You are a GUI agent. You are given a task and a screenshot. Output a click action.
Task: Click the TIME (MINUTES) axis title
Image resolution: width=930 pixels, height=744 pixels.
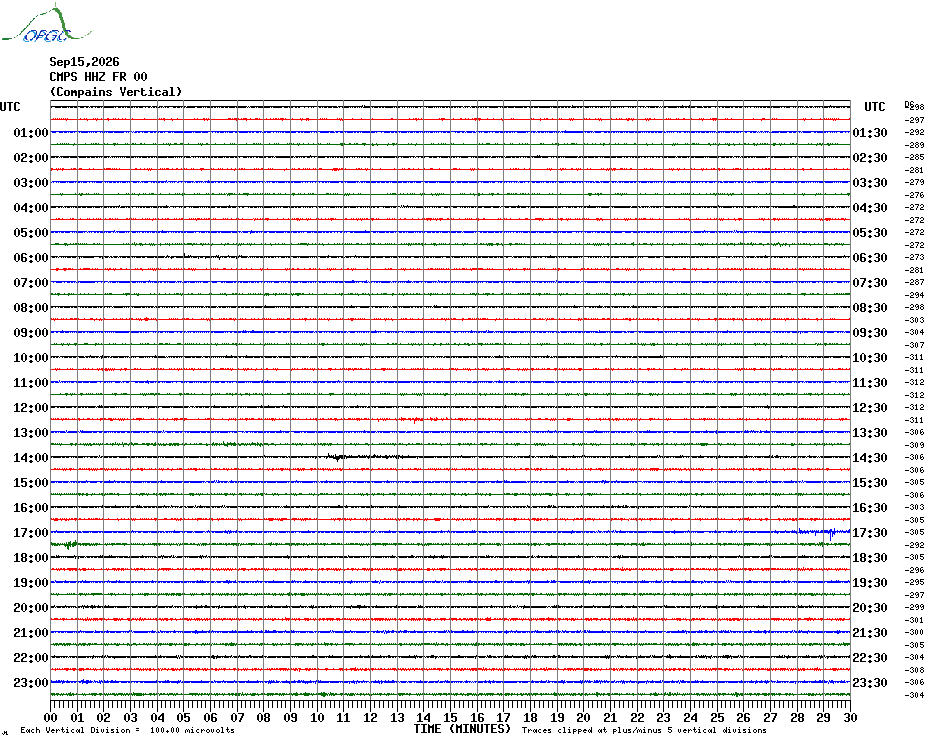click(462, 729)
